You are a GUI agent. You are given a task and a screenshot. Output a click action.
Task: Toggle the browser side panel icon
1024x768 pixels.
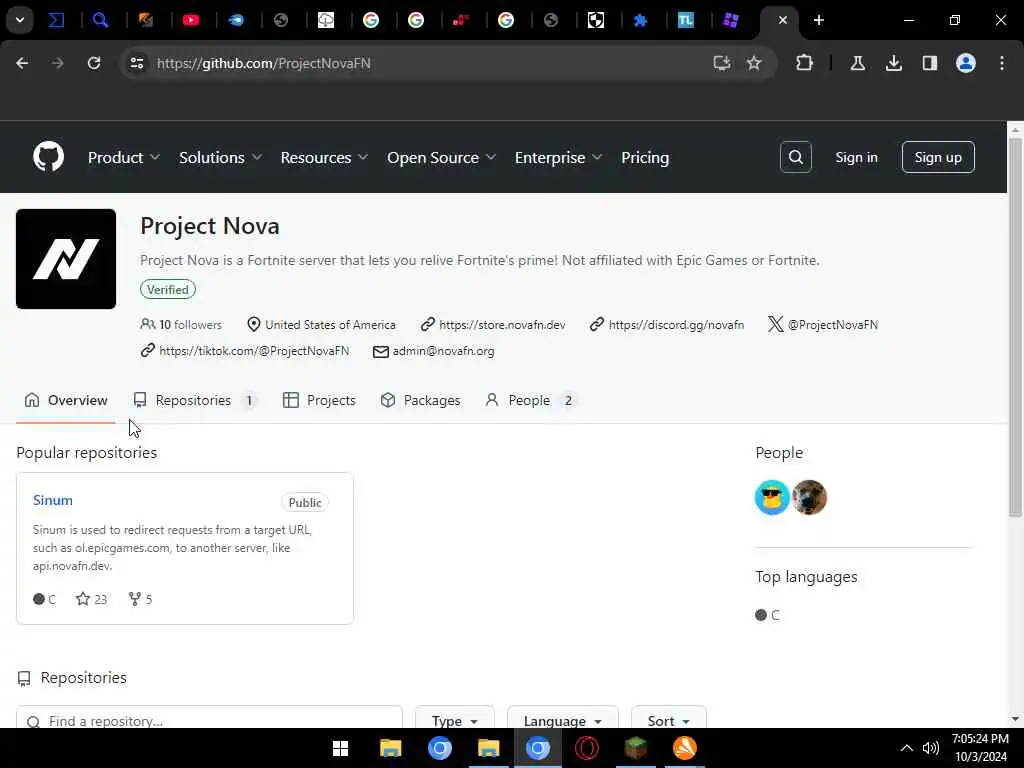tap(929, 63)
